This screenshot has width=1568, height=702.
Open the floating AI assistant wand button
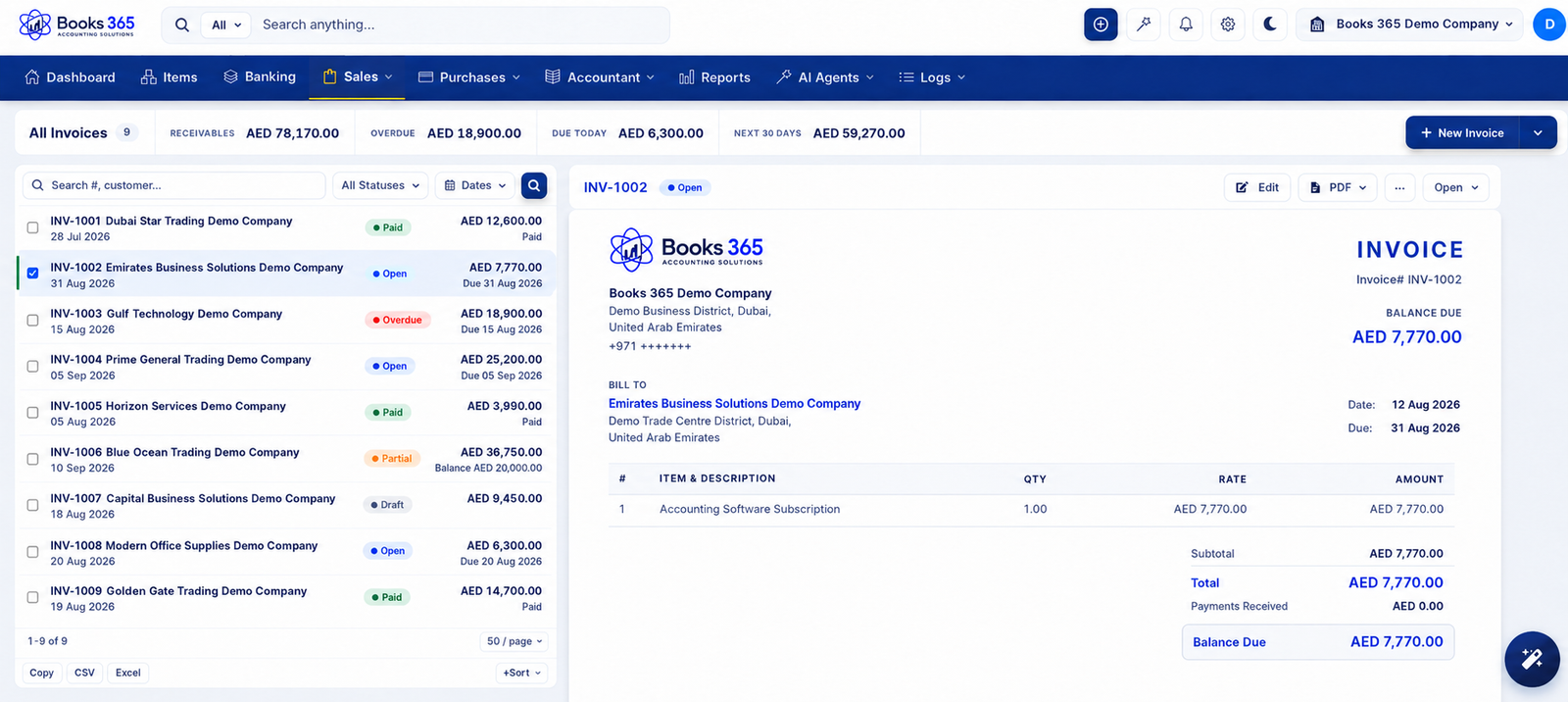pyautogui.click(x=1532, y=659)
